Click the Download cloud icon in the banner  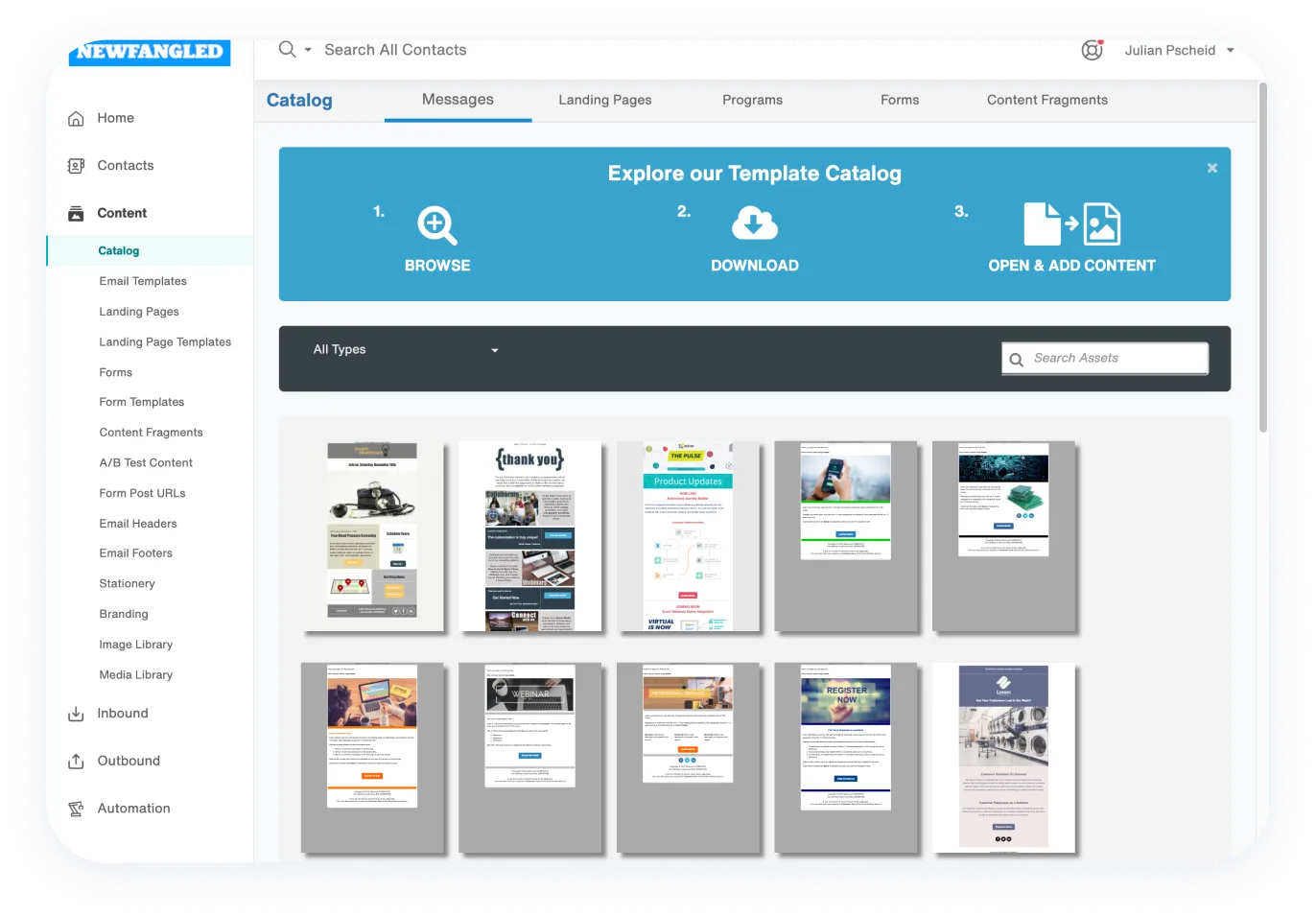tap(755, 224)
